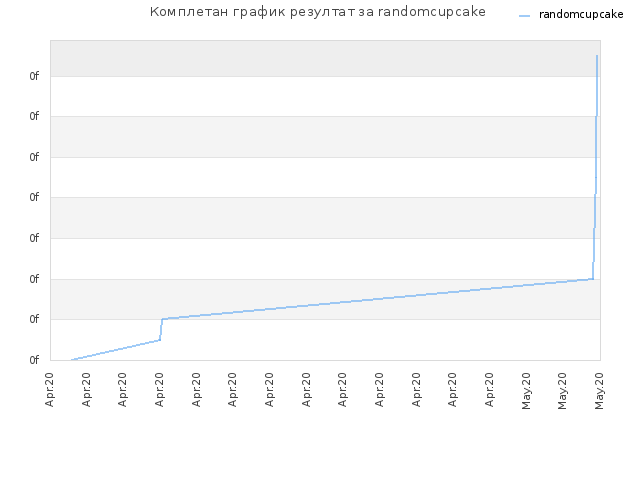Viewport: 640px width, 480px height.
Task: Click the top of the small step after the jump
Action: (x=163, y=319)
